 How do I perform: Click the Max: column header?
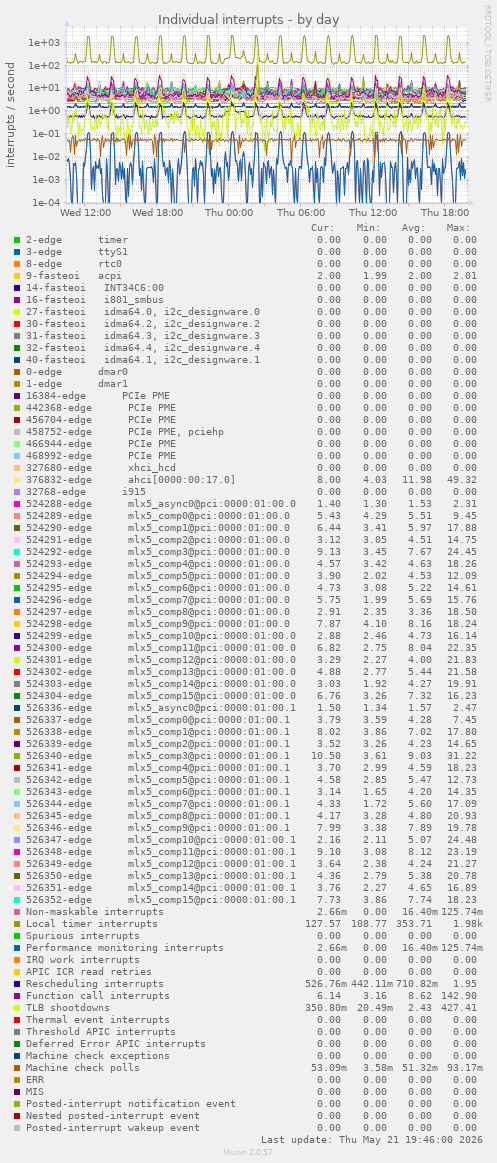pos(459,228)
